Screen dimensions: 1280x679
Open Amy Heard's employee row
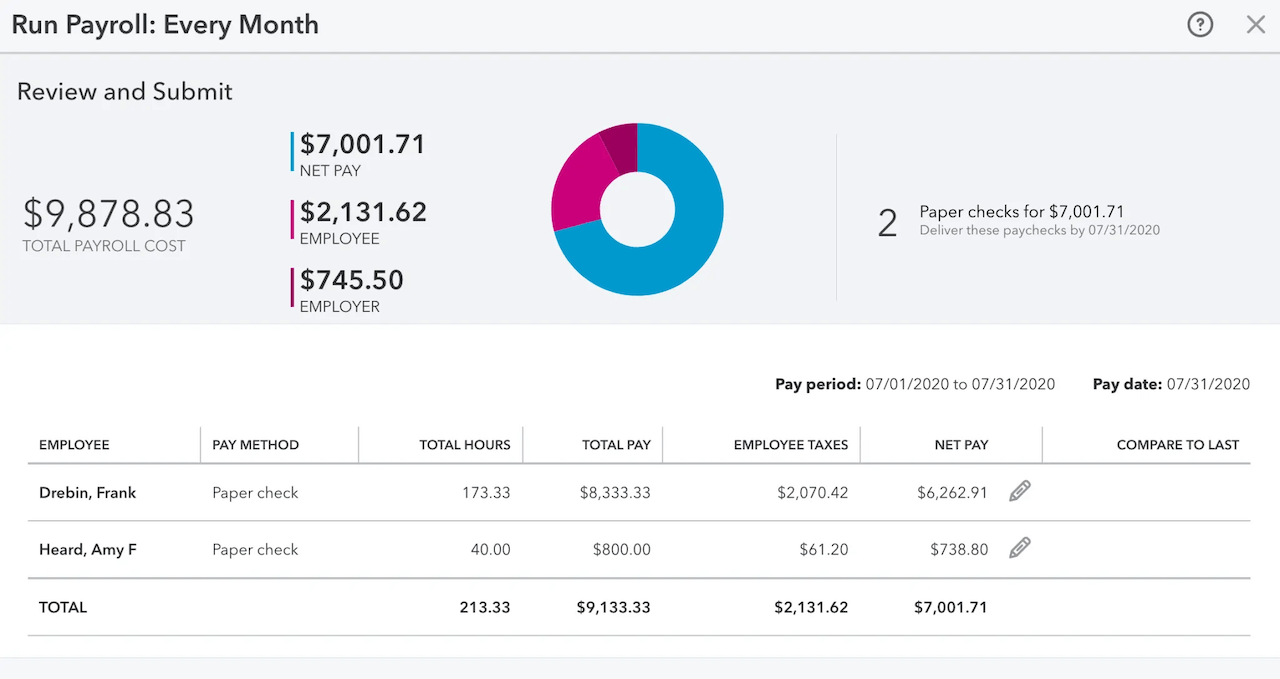point(87,549)
